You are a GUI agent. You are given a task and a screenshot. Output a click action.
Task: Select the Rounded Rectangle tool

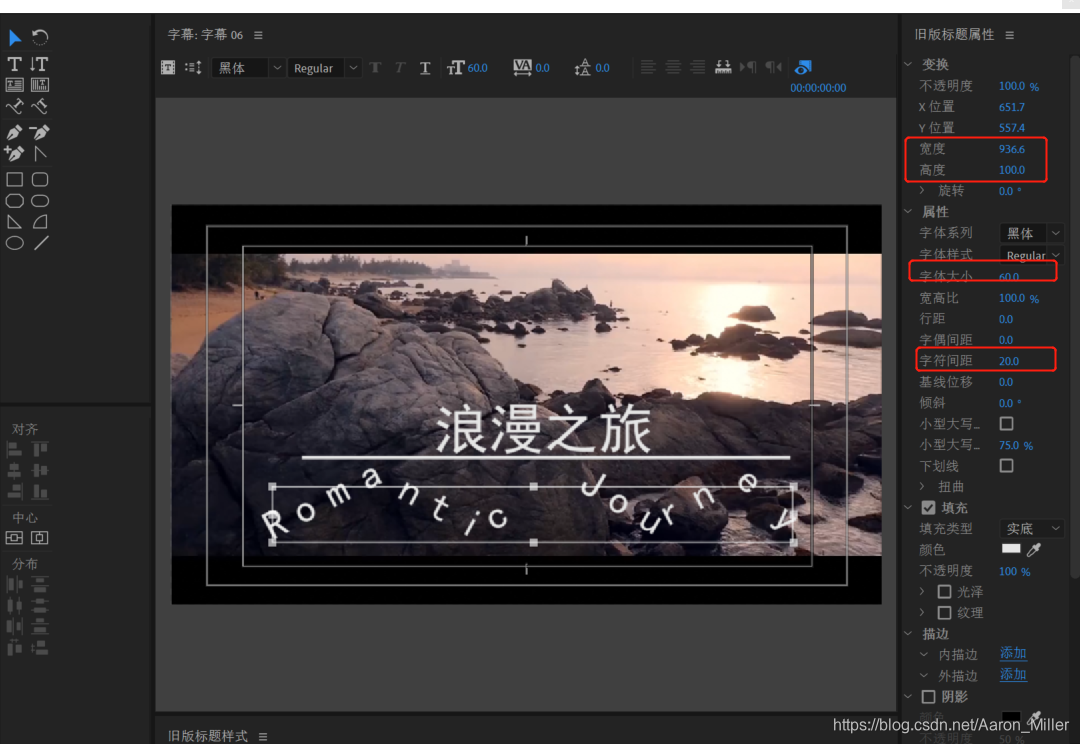pyautogui.click(x=40, y=200)
